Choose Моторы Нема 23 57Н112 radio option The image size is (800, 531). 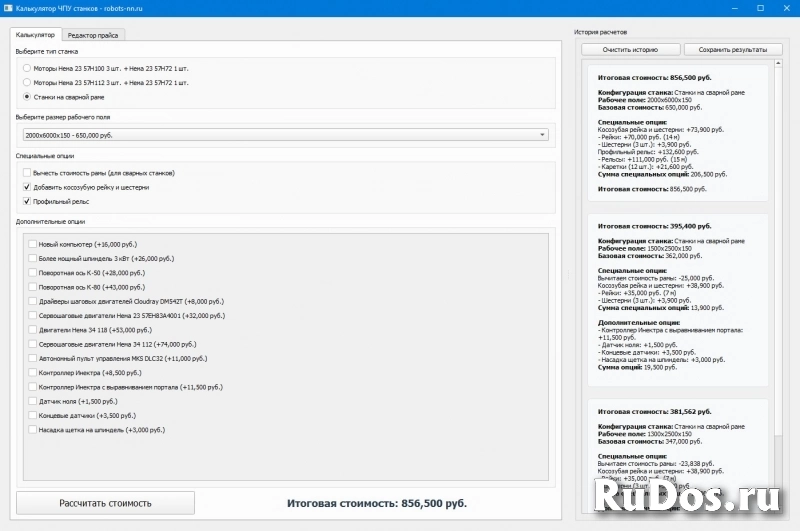(27, 83)
